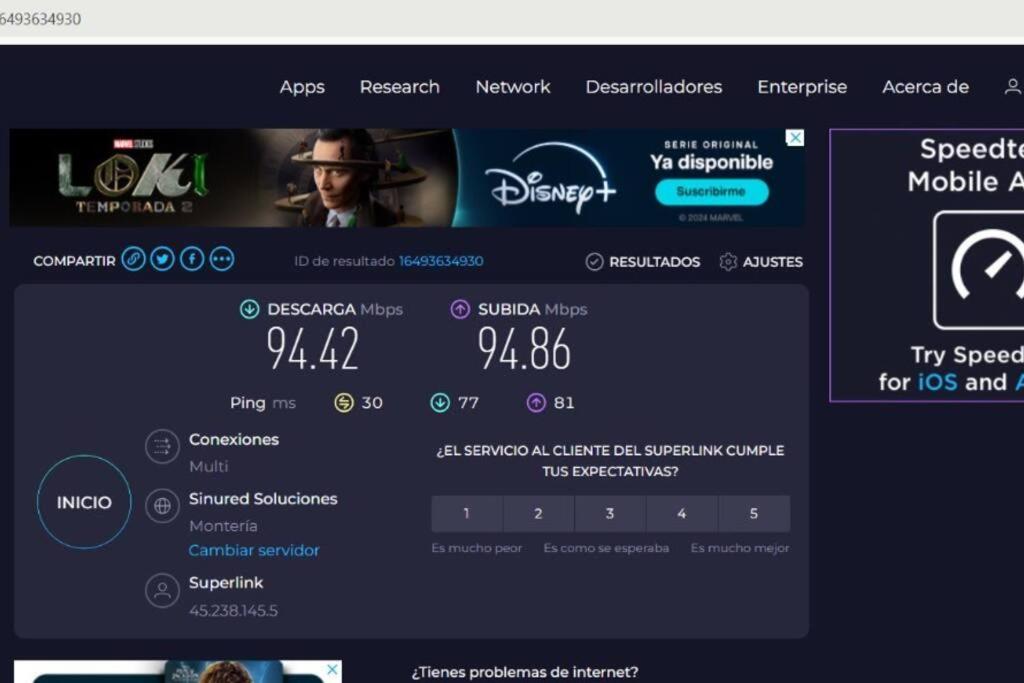Click the Sinured Soluciones server name

pos(263,499)
